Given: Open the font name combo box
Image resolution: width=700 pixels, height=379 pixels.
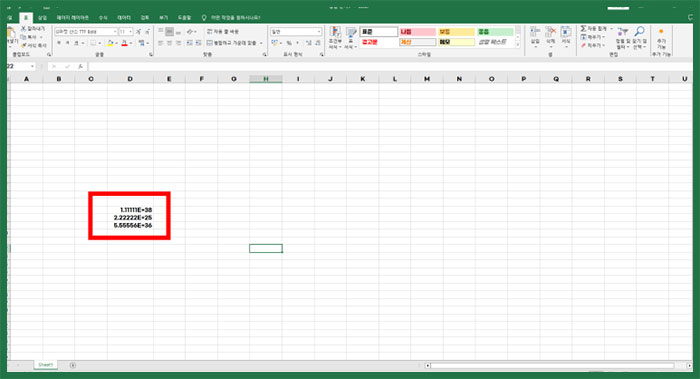Looking at the screenshot, I should pos(86,32).
